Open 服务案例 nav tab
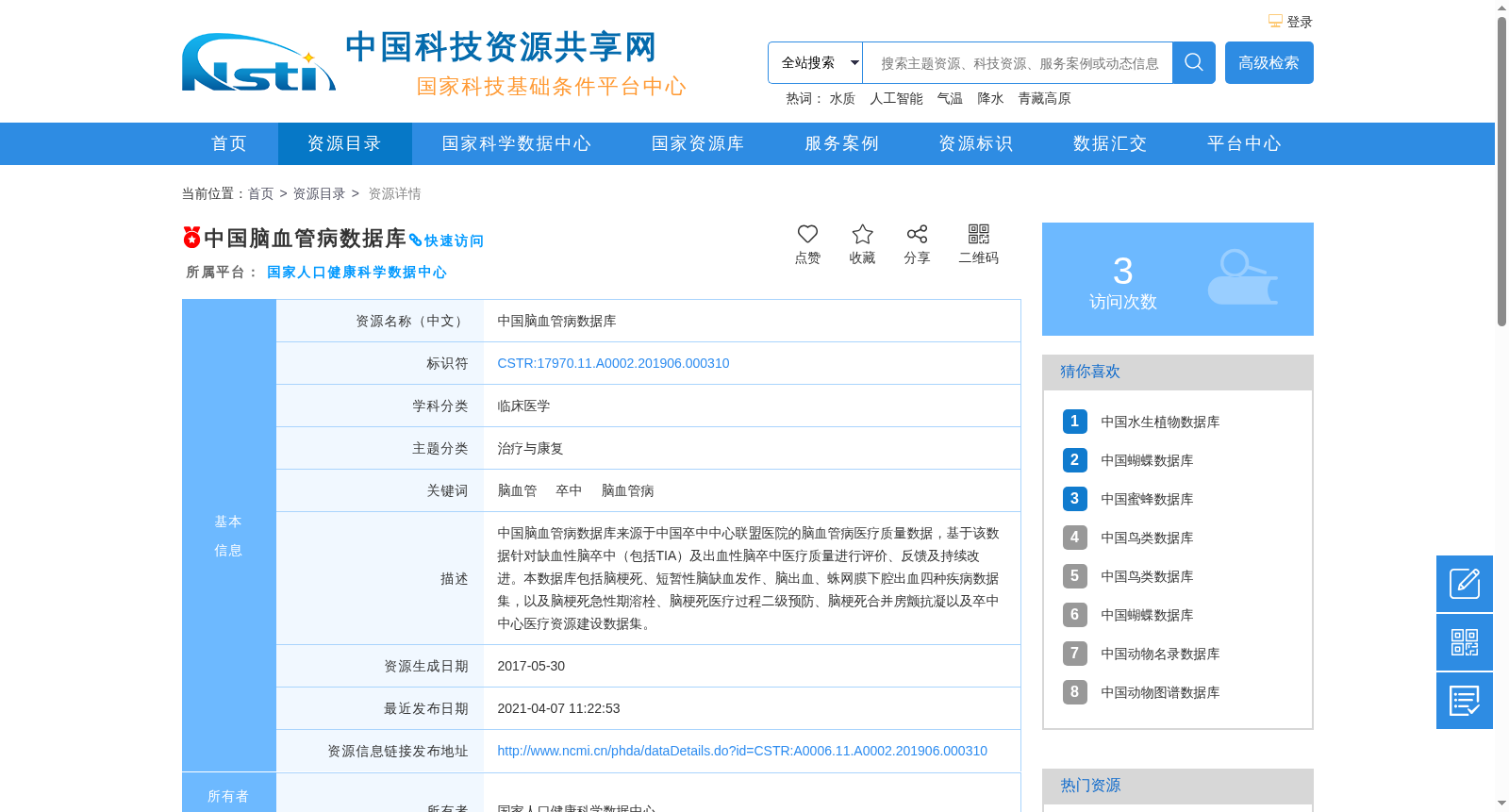1509x812 pixels. pos(841,143)
